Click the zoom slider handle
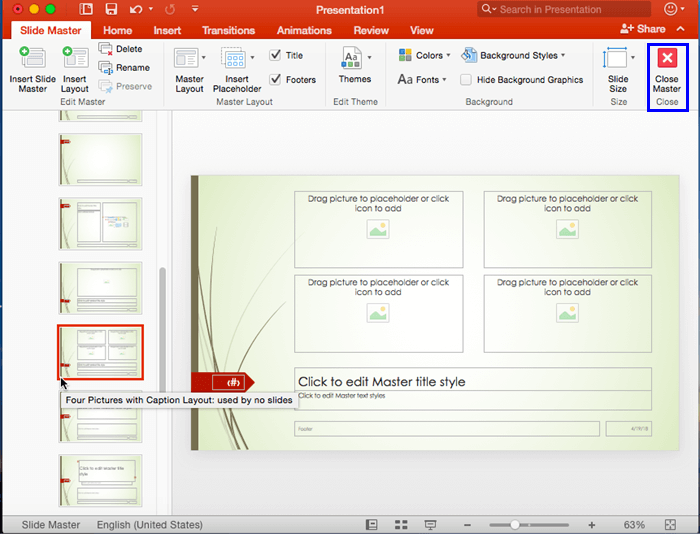Screen dimensions: 700x534 point(515,525)
